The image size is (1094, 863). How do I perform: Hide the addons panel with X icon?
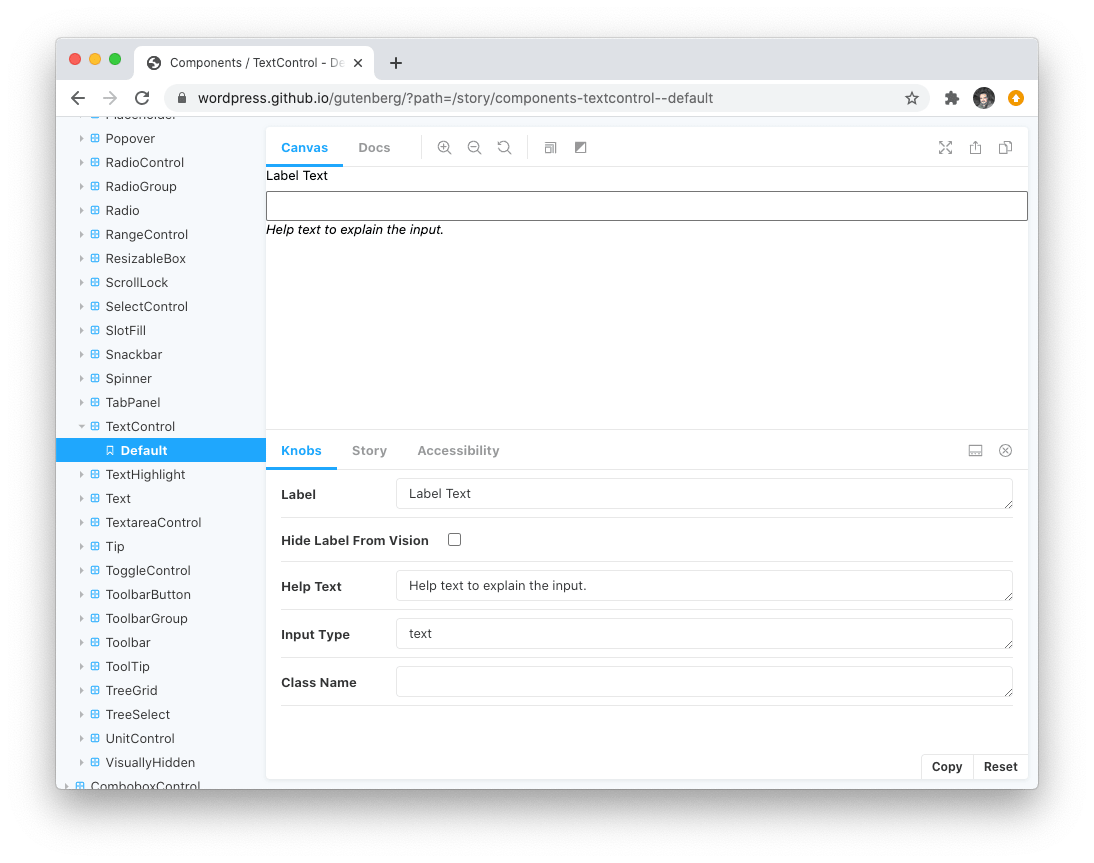click(1005, 451)
